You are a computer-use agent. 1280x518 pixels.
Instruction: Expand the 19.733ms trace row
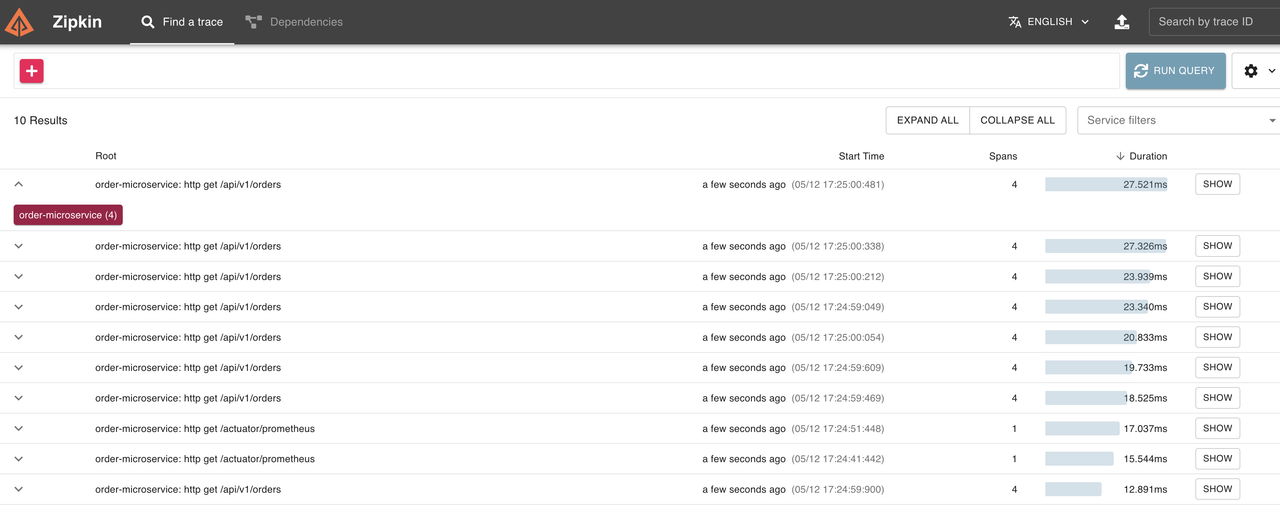pyautogui.click(x=19, y=368)
